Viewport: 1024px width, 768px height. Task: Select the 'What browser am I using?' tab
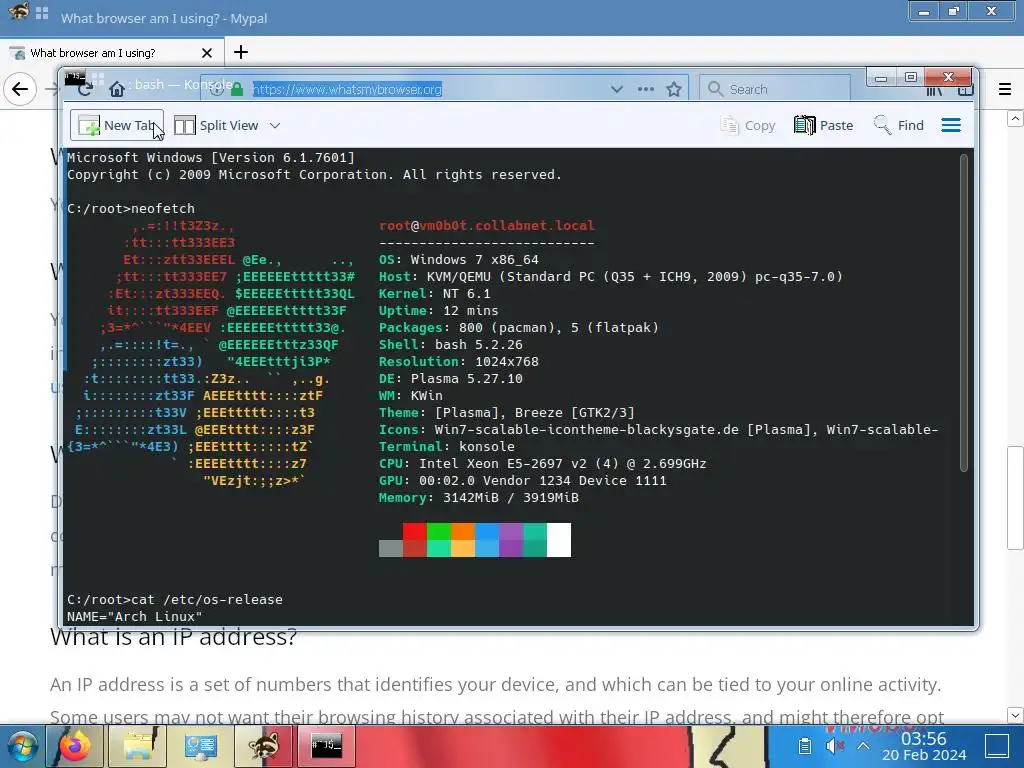click(112, 53)
